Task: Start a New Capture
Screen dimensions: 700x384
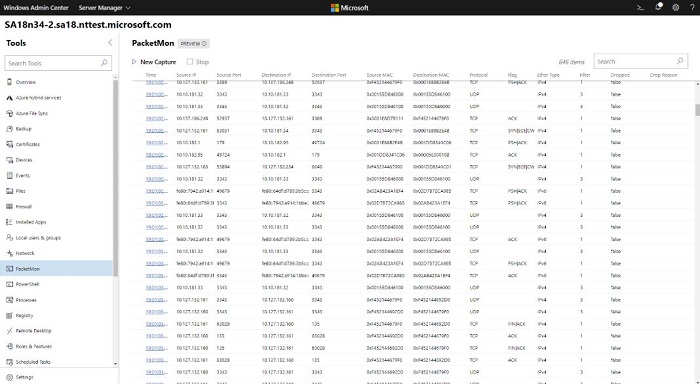Action: pyautogui.click(x=154, y=62)
